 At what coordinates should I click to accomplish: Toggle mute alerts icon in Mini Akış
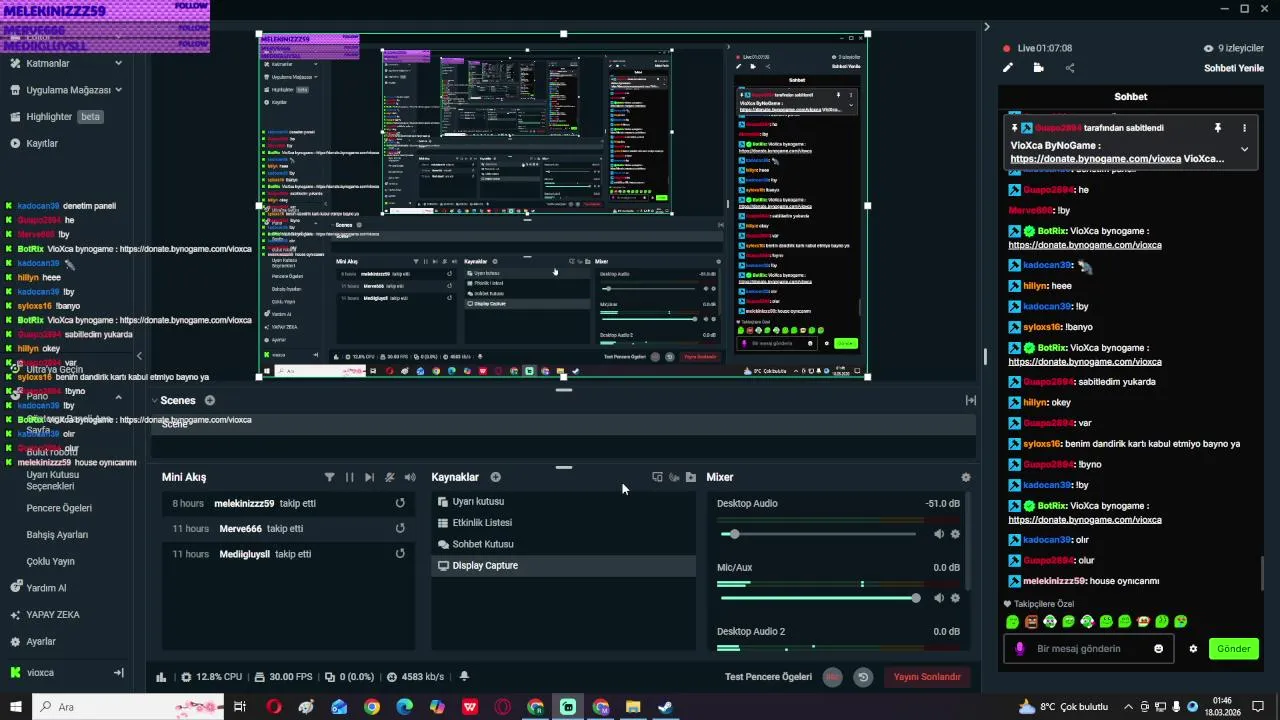(x=390, y=477)
